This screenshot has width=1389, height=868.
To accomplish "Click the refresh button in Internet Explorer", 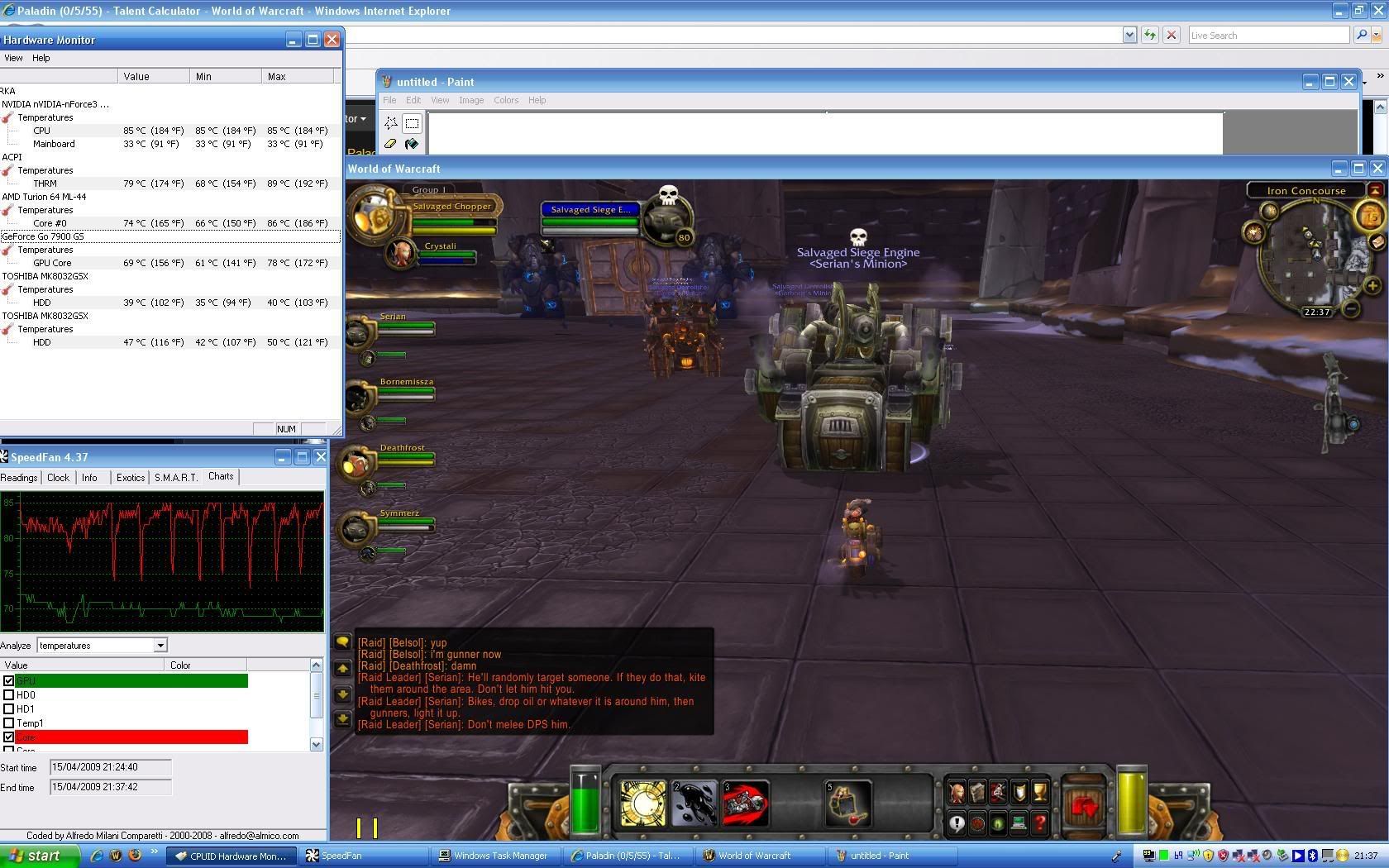I will (1149, 35).
